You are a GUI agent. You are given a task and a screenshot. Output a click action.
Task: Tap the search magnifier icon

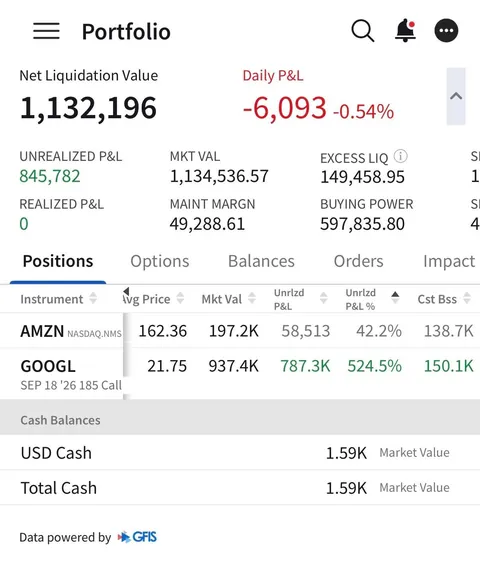tap(362, 31)
